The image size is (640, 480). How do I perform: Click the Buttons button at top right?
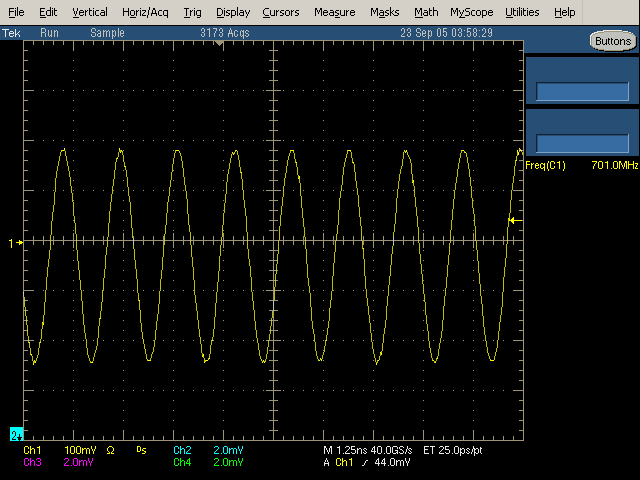[611, 41]
